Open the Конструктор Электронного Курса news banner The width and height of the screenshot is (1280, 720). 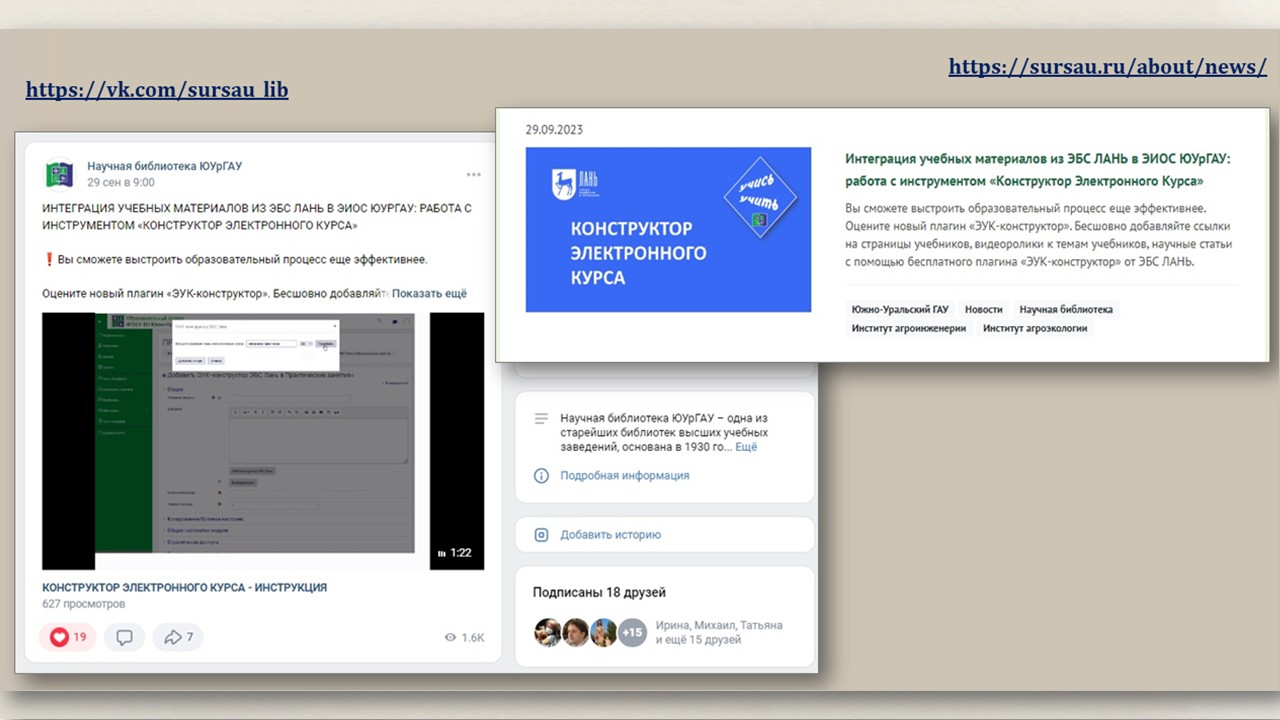(668, 230)
